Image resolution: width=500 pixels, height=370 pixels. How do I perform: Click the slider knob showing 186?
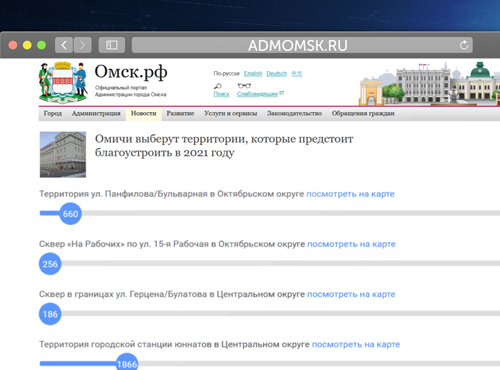(50, 314)
